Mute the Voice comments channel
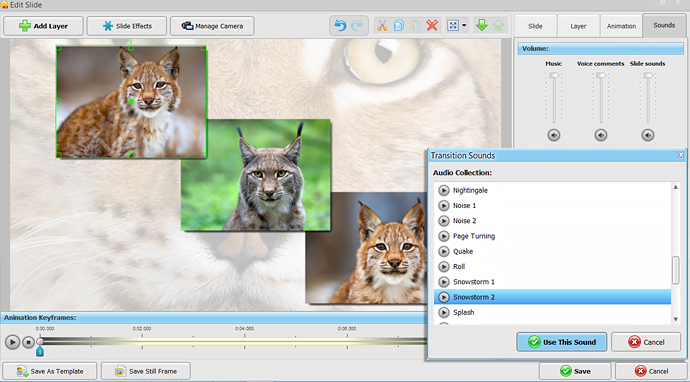The width and height of the screenshot is (690, 382). point(601,135)
